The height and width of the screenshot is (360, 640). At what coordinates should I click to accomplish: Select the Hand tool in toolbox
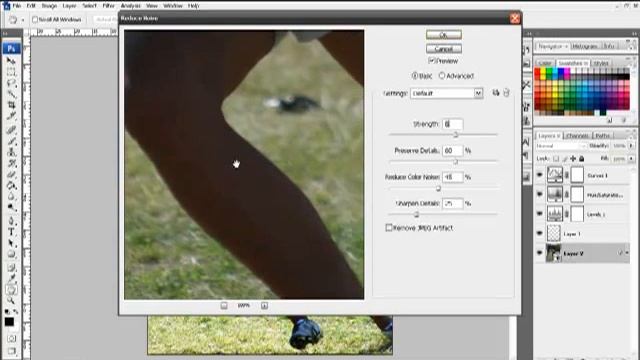pyautogui.click(x=11, y=290)
